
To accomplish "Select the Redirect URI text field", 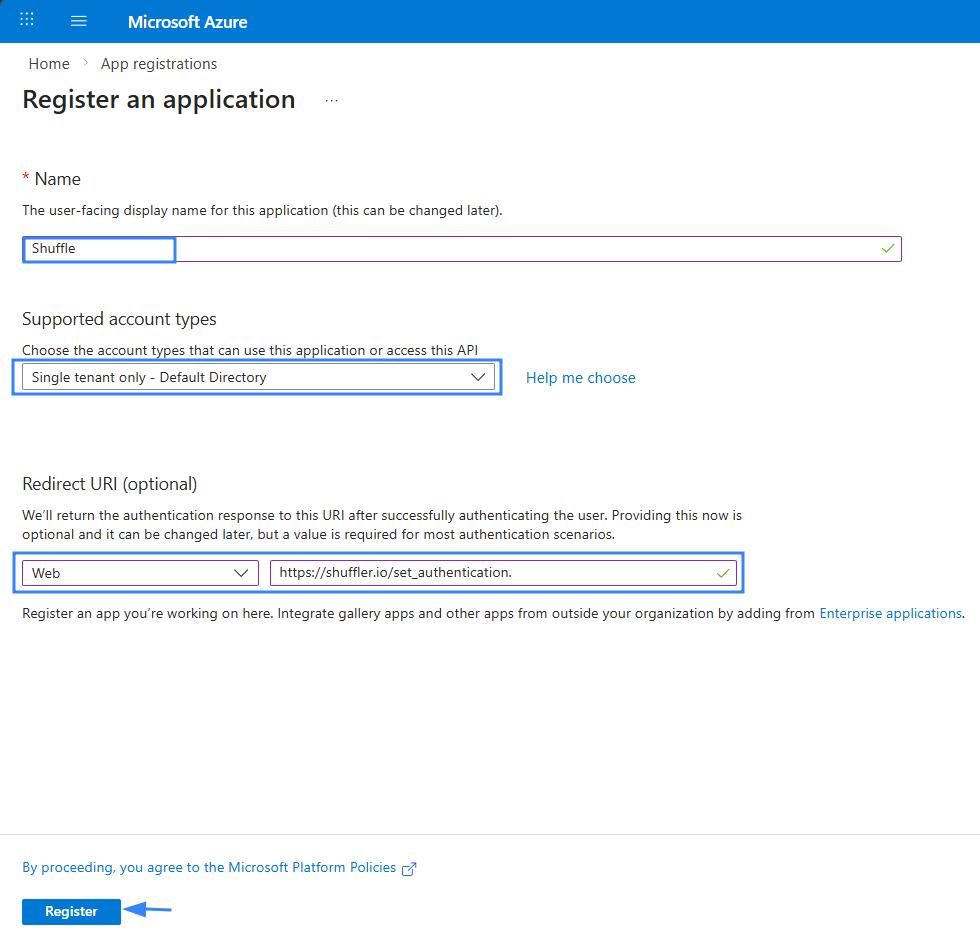I will (x=500, y=572).
